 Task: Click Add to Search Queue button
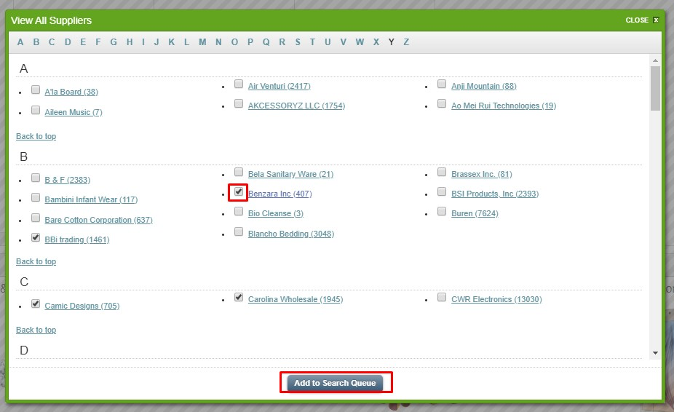pos(336,383)
